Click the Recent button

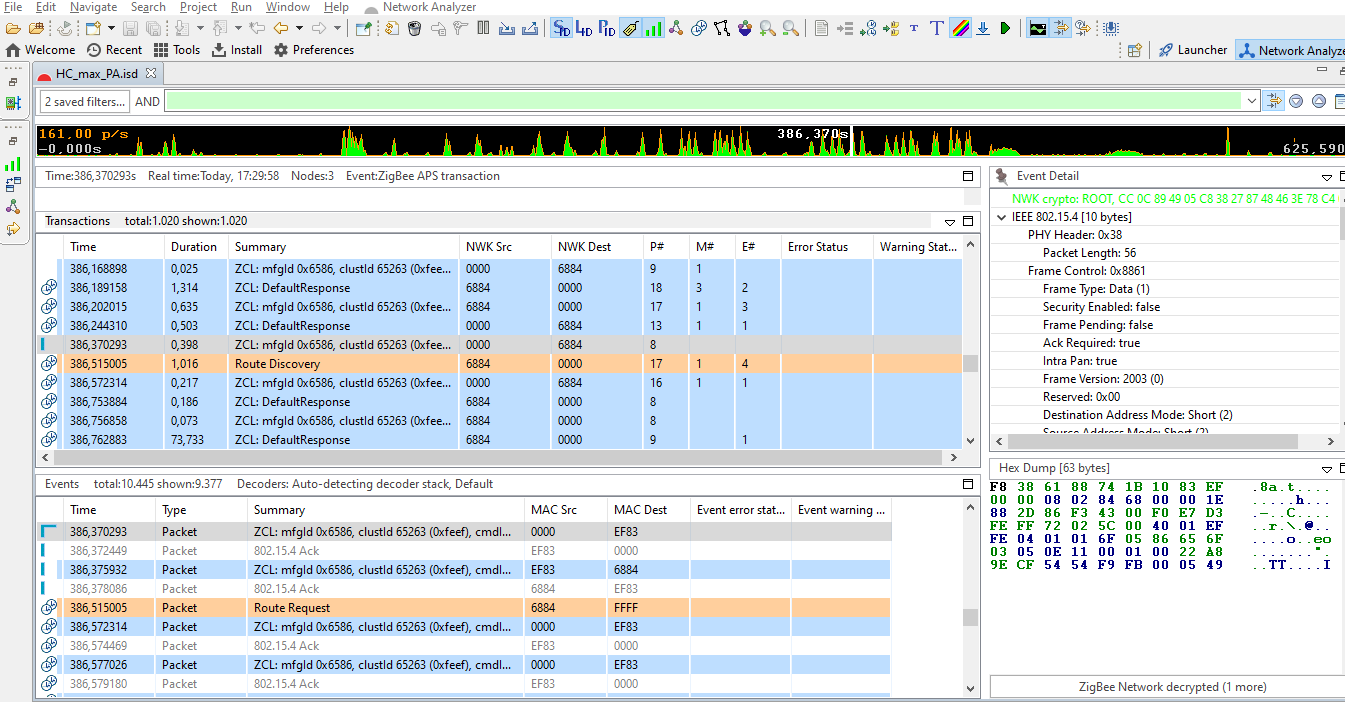(x=114, y=50)
